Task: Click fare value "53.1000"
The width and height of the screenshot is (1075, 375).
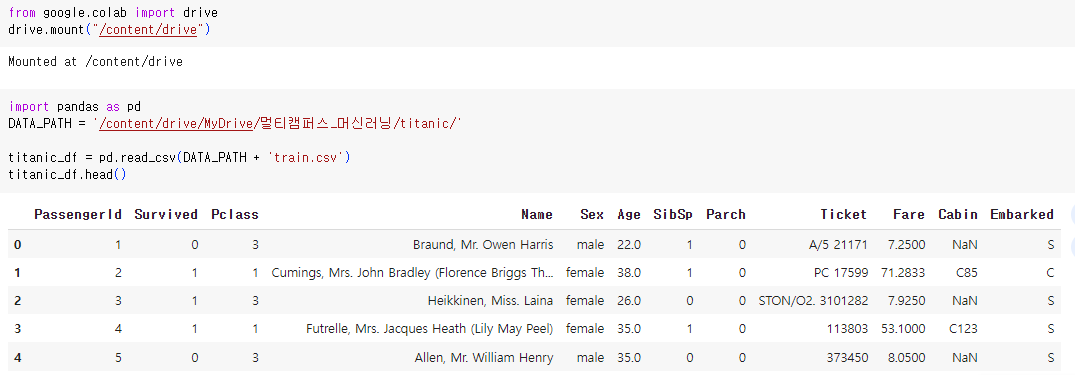Action: pyautogui.click(x=903, y=329)
